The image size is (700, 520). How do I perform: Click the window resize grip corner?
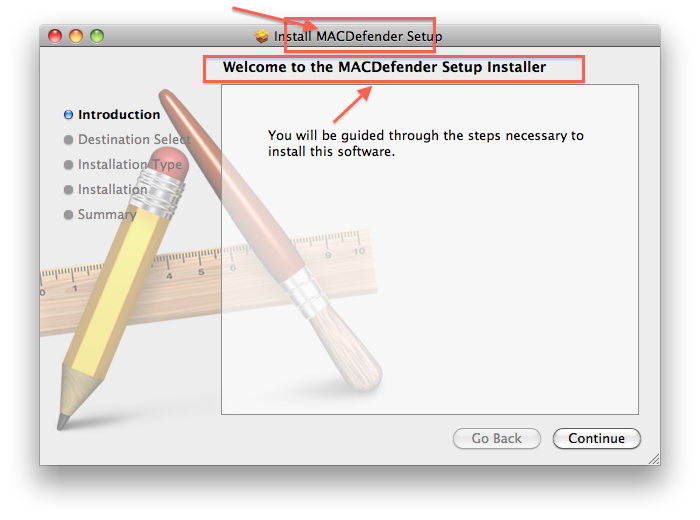[654, 459]
